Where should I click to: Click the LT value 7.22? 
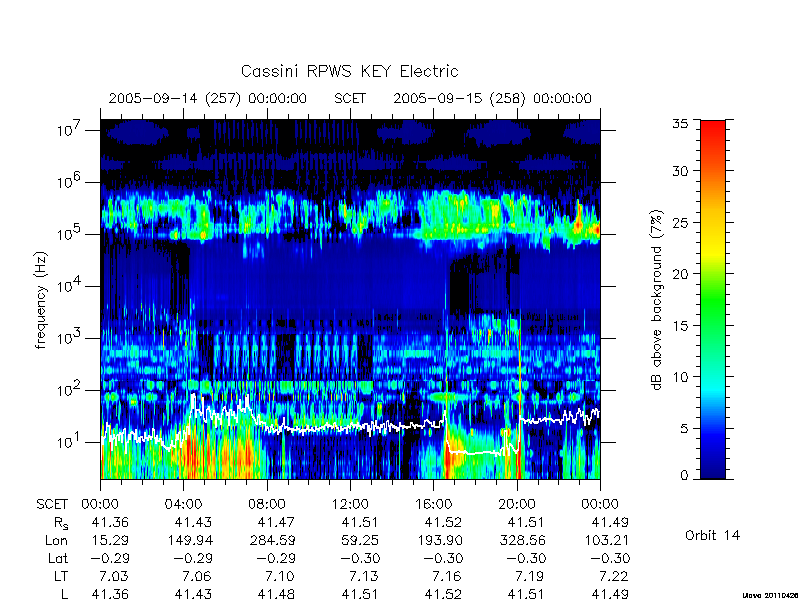click(614, 577)
